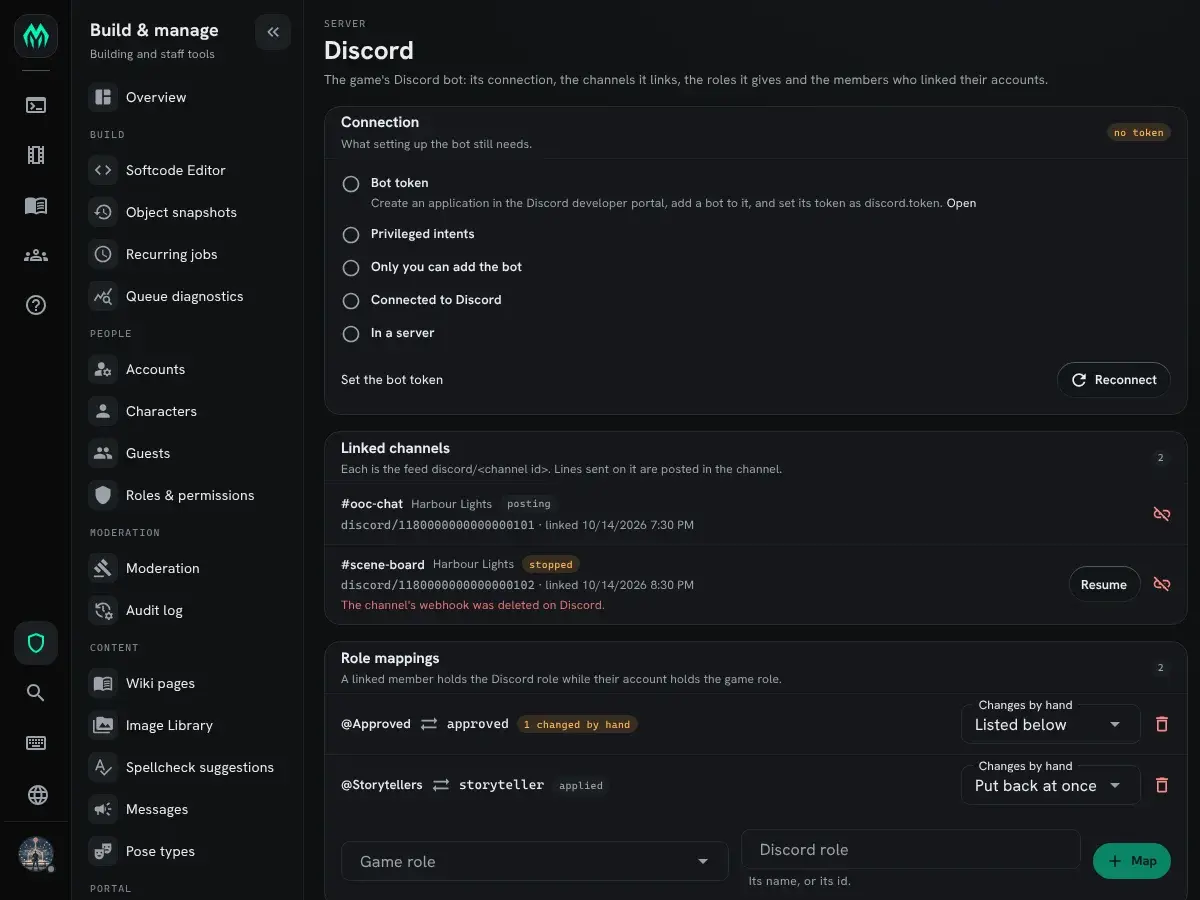Click the Connected to Discord status circle
The image size is (1200, 900).
point(351,301)
